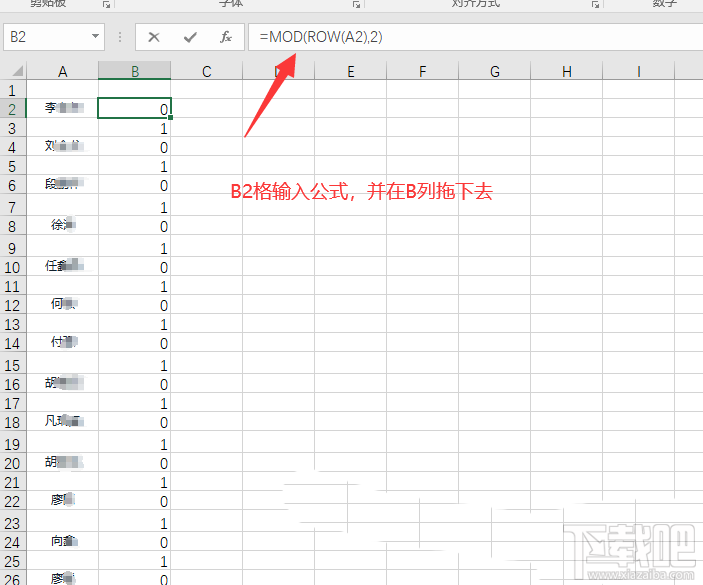Select column C header
The width and height of the screenshot is (703, 585).
206,71
